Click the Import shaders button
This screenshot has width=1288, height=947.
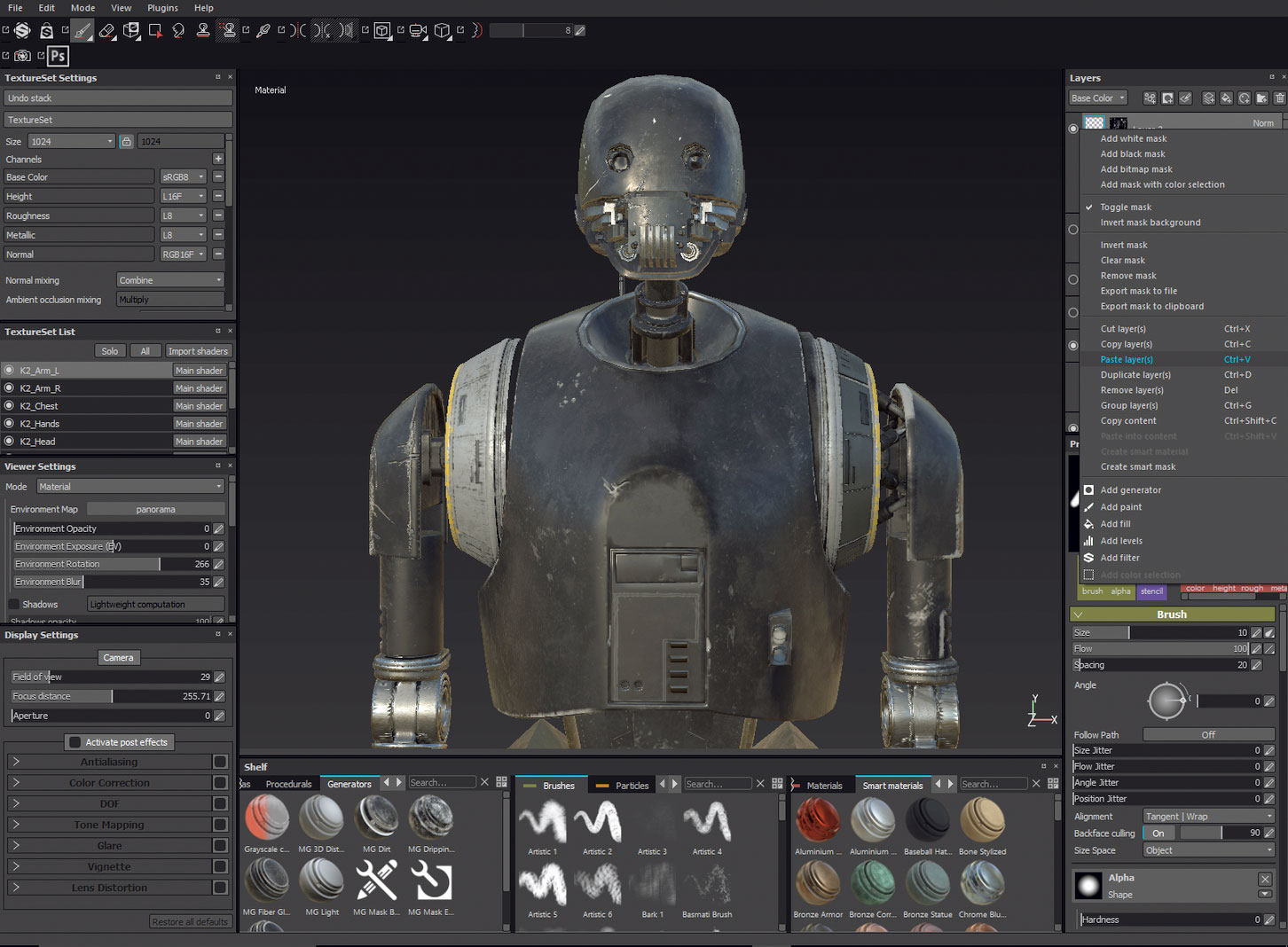pyautogui.click(x=198, y=351)
